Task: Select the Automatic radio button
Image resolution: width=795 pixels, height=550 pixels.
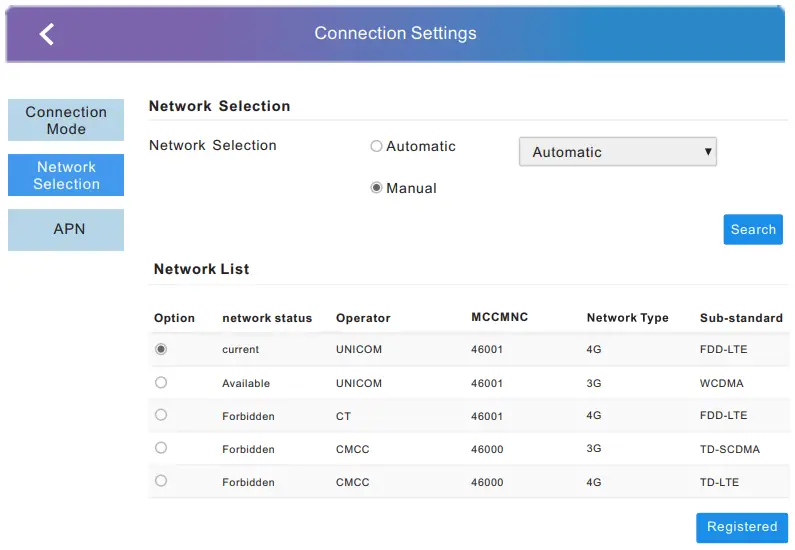Action: 376,146
